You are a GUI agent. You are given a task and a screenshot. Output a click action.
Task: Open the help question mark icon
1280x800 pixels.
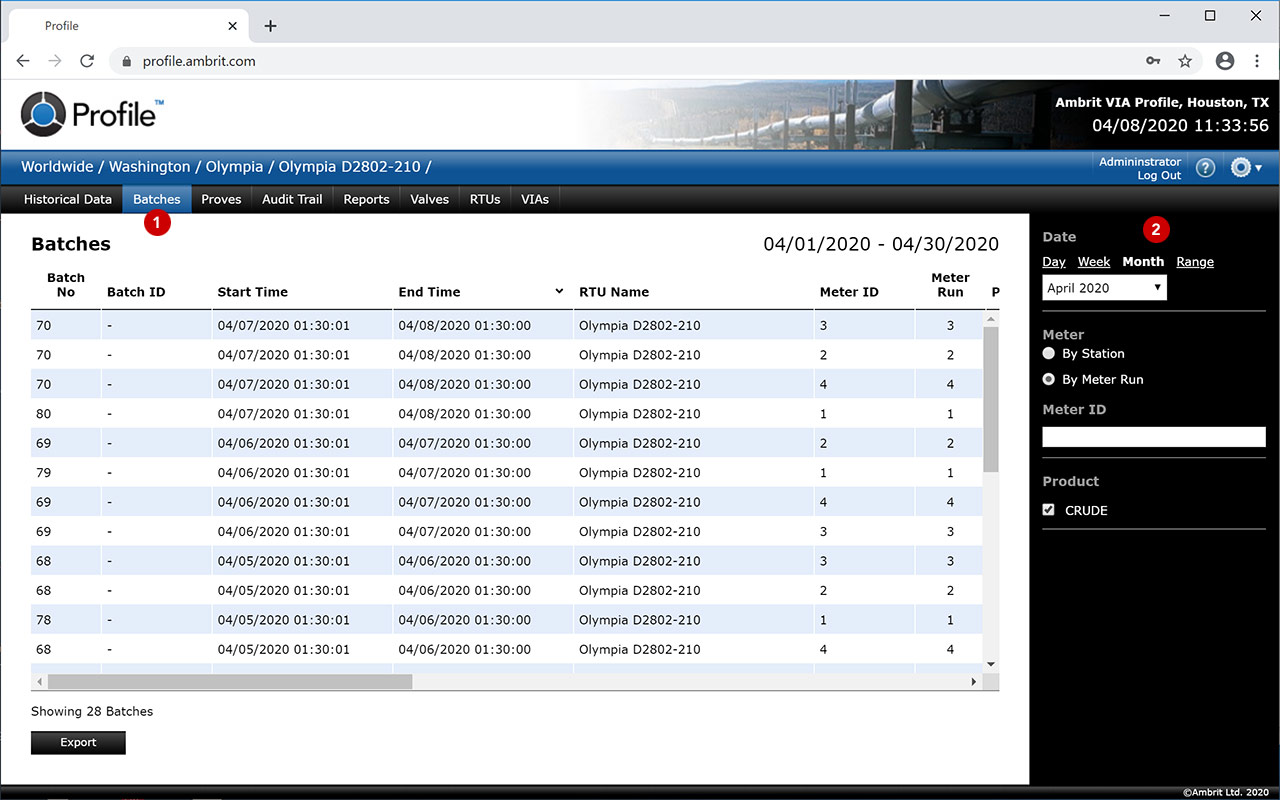[1205, 168]
